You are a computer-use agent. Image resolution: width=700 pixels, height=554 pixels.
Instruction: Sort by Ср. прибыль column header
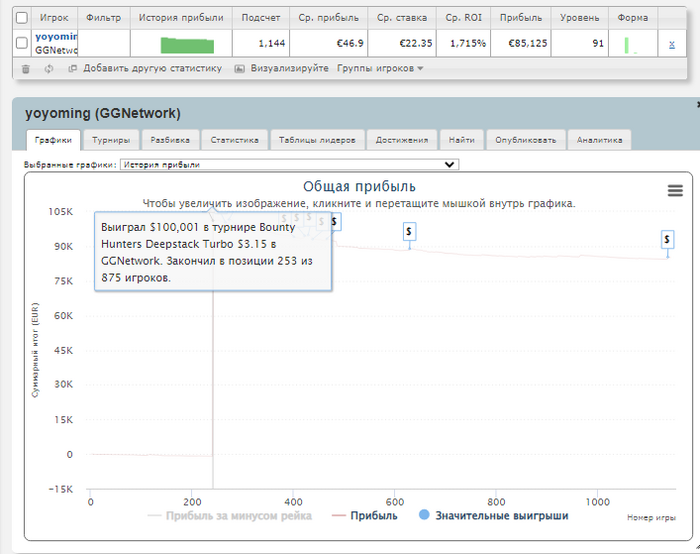(x=329, y=18)
